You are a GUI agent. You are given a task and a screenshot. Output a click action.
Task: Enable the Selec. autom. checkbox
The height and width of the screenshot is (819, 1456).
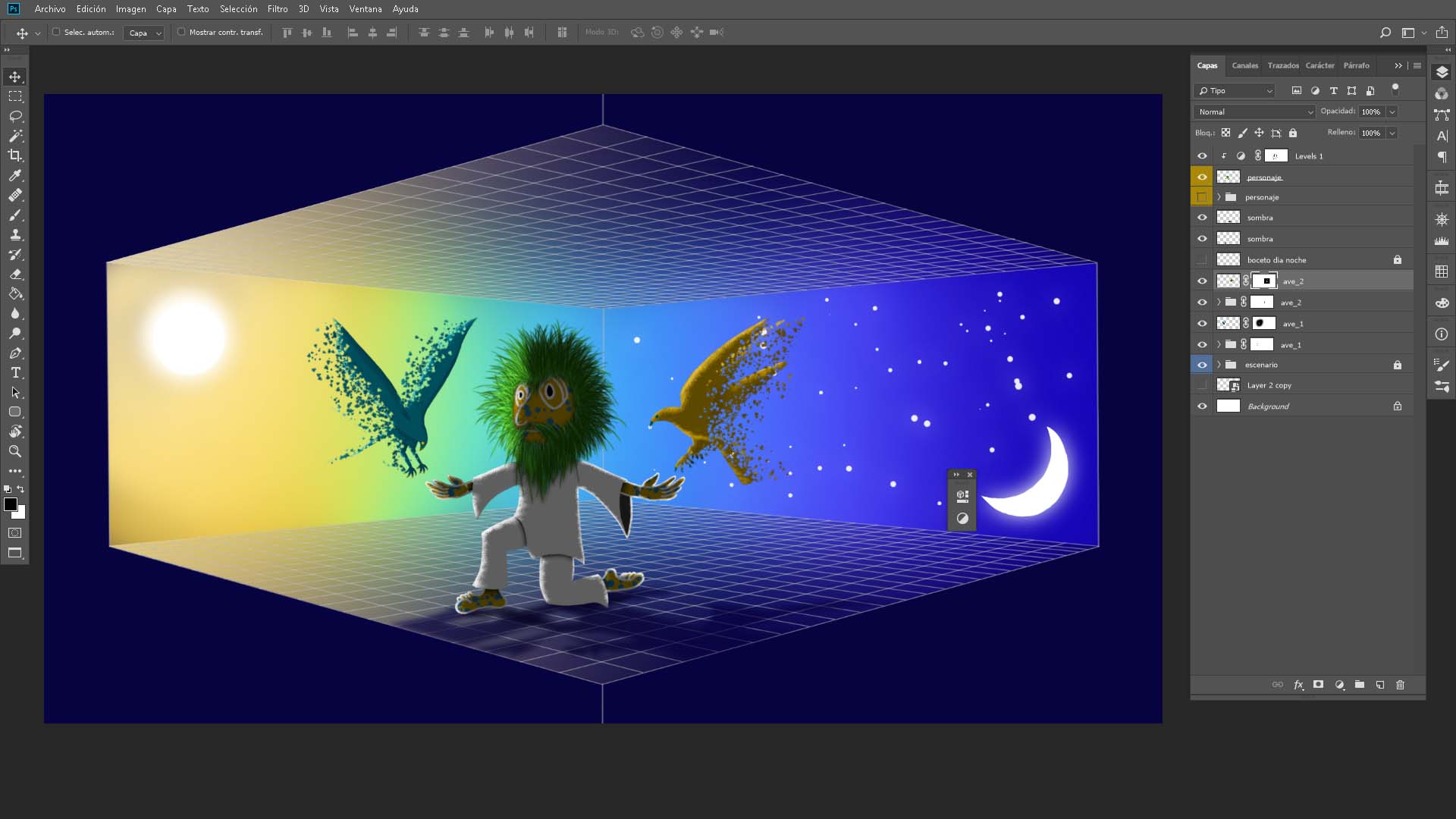[56, 32]
